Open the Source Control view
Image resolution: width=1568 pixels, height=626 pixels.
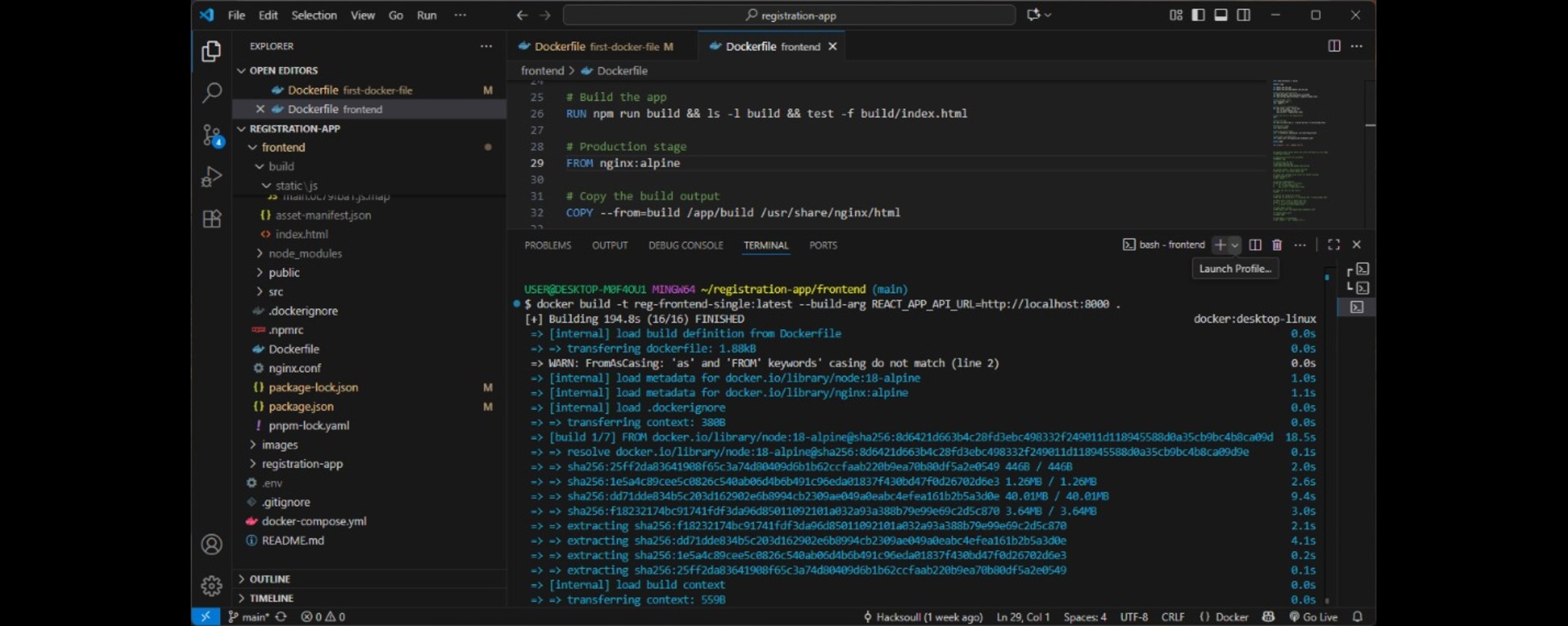click(211, 135)
